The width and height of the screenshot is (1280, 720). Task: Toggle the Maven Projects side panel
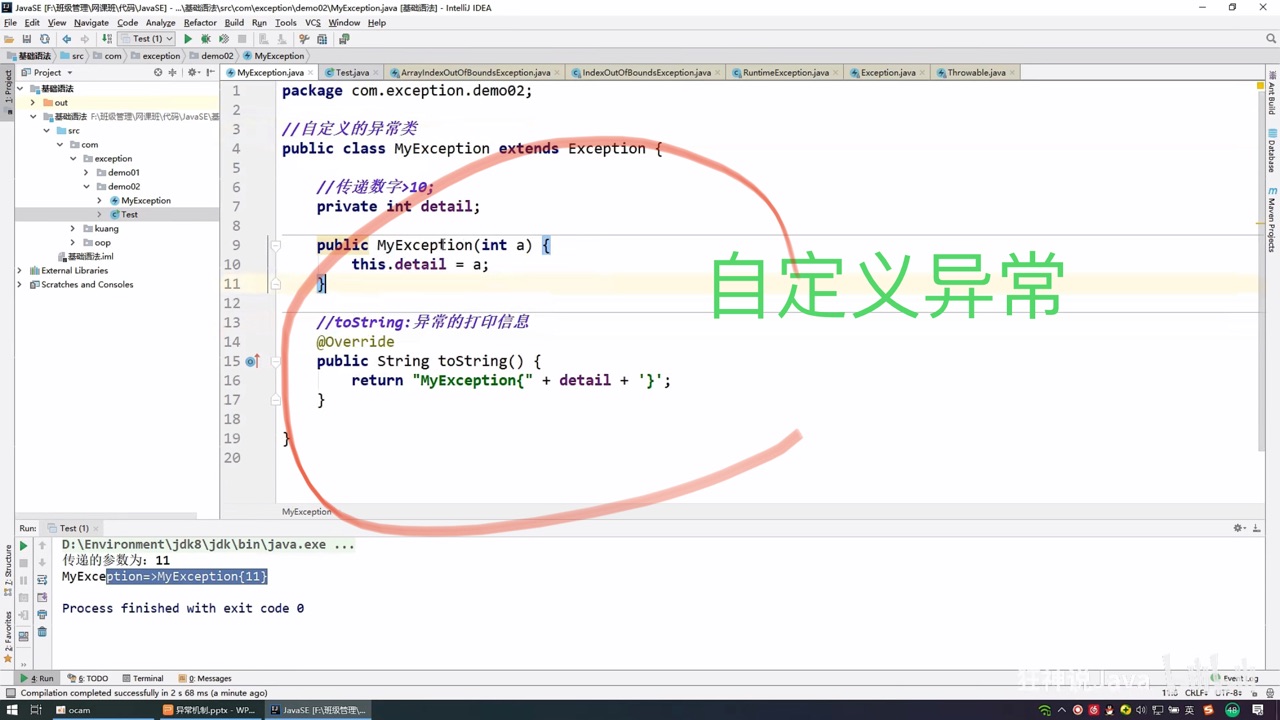coord(1272,219)
